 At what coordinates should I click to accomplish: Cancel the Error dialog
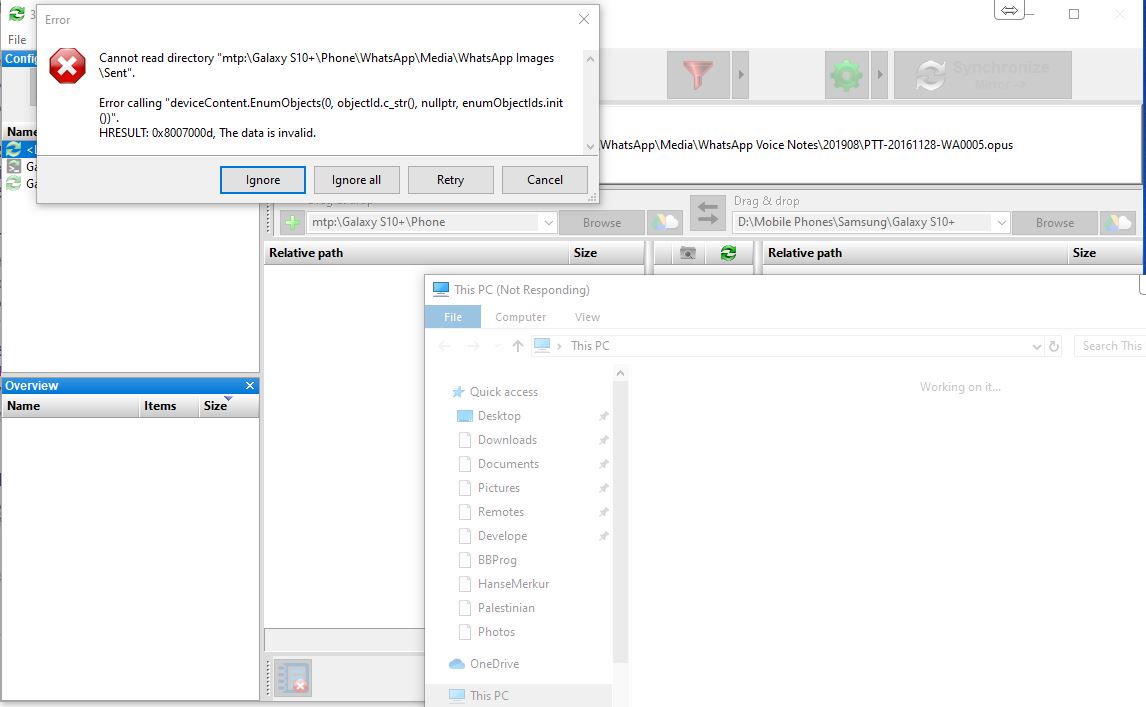[x=544, y=180]
